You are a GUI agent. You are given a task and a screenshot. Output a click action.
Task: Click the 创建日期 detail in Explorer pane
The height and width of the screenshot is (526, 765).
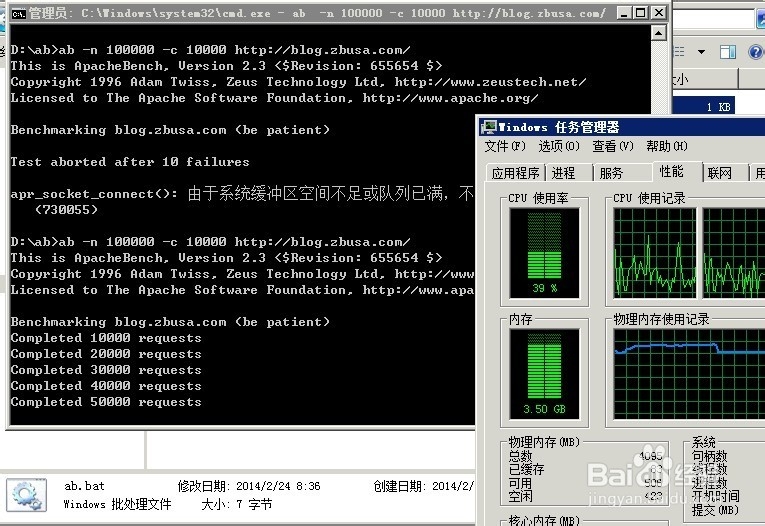tap(423, 486)
